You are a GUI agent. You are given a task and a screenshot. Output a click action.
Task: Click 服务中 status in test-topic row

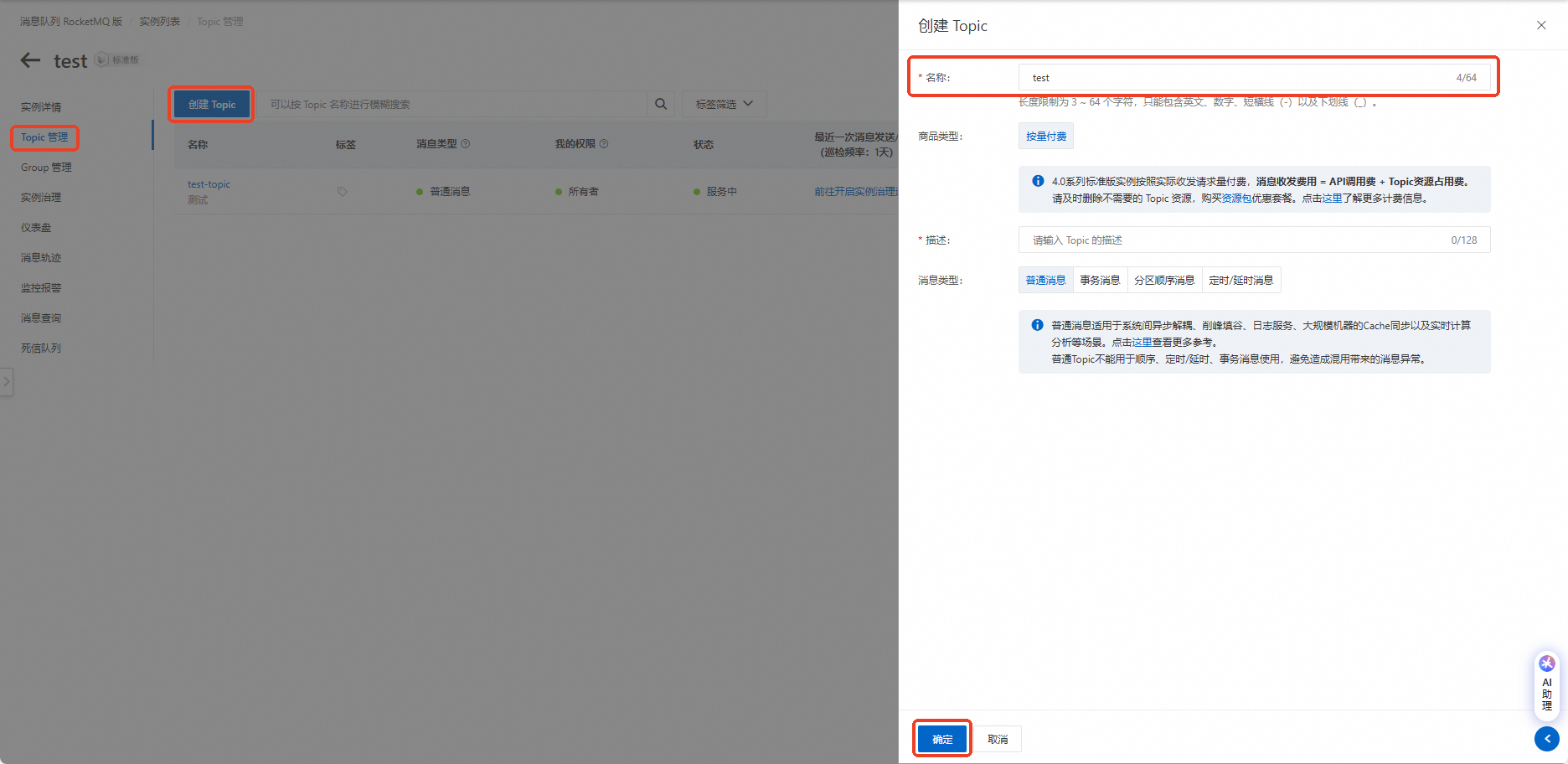point(721,192)
